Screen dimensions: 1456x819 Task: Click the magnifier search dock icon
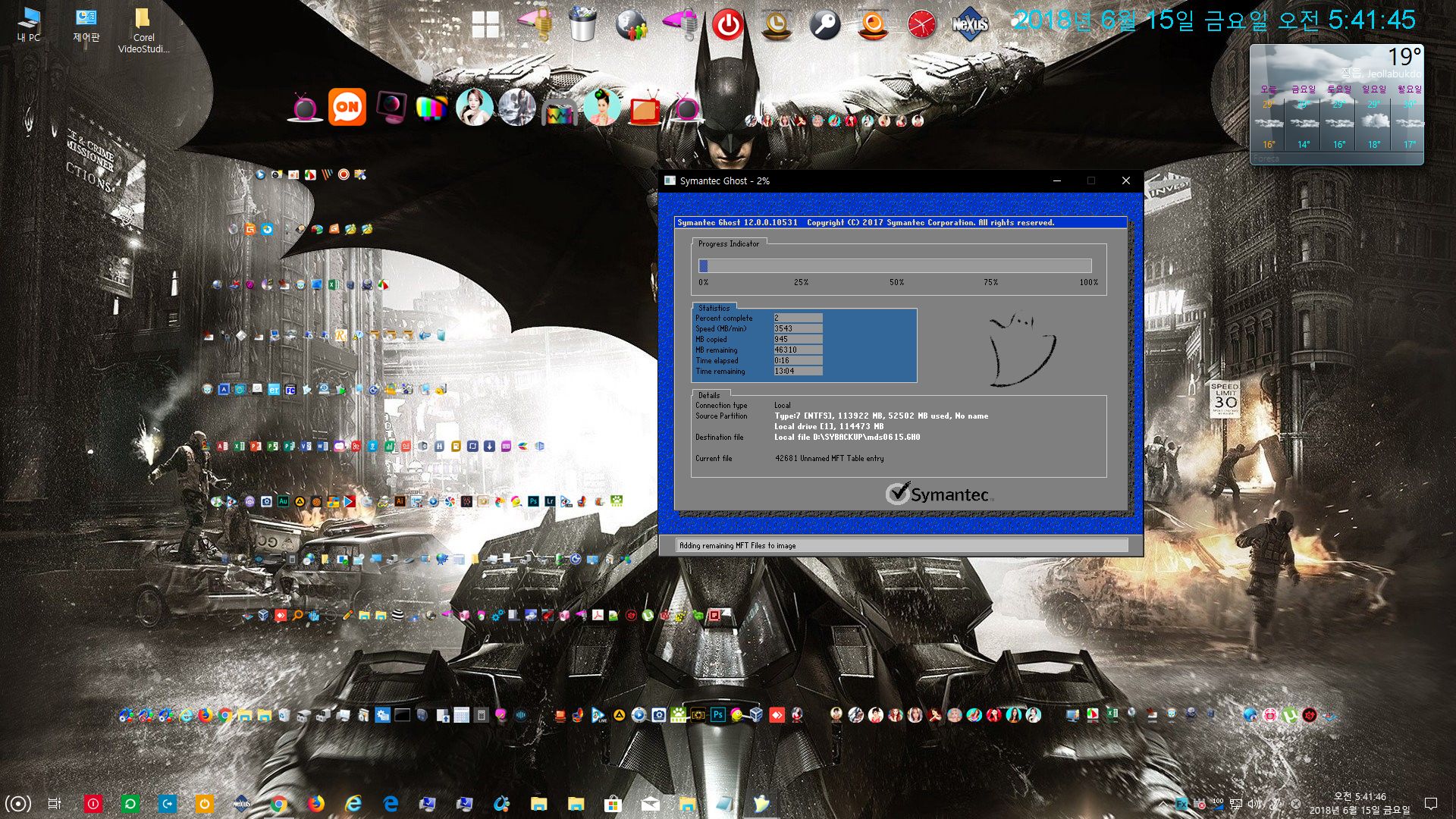824,25
